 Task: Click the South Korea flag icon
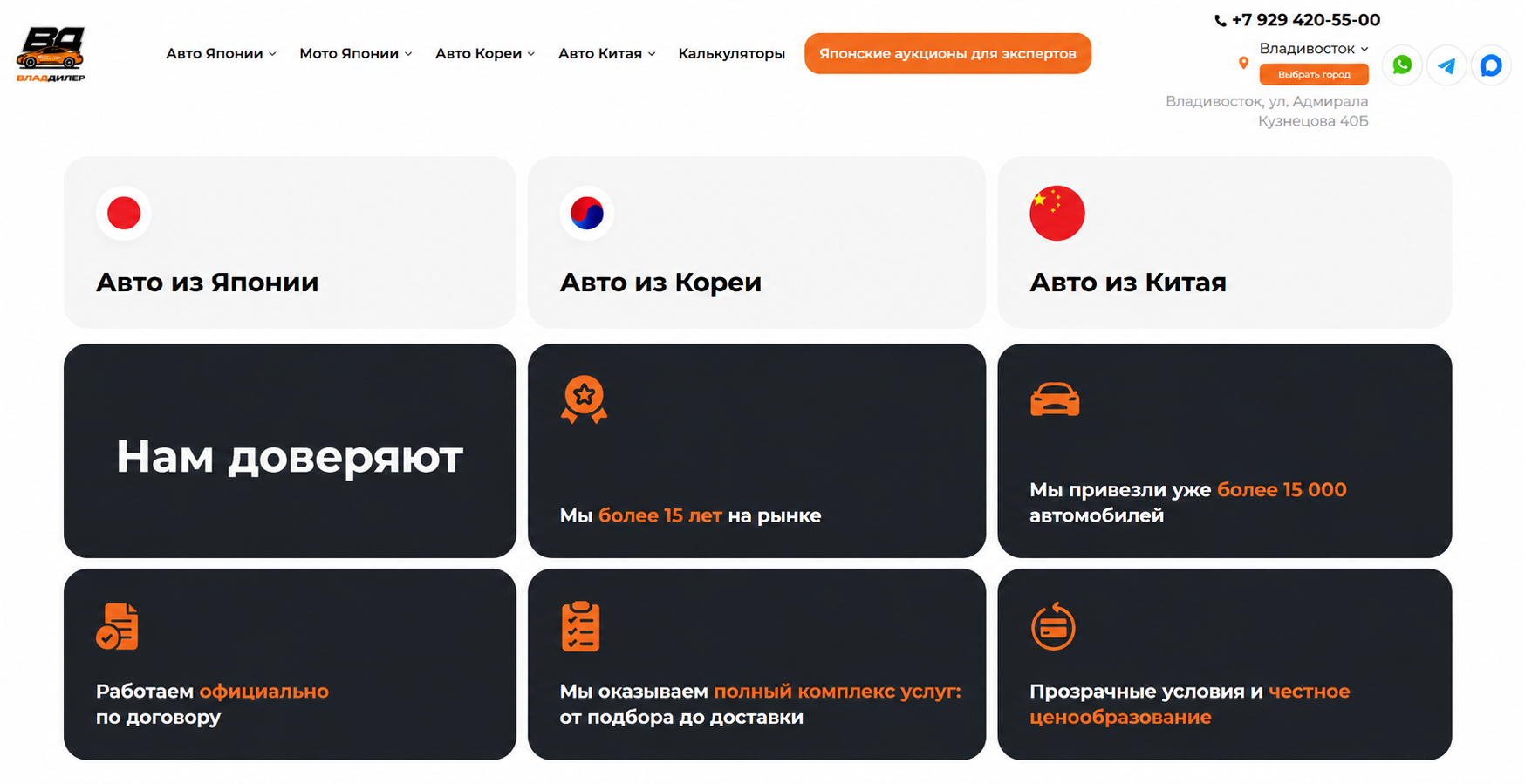coord(587,213)
